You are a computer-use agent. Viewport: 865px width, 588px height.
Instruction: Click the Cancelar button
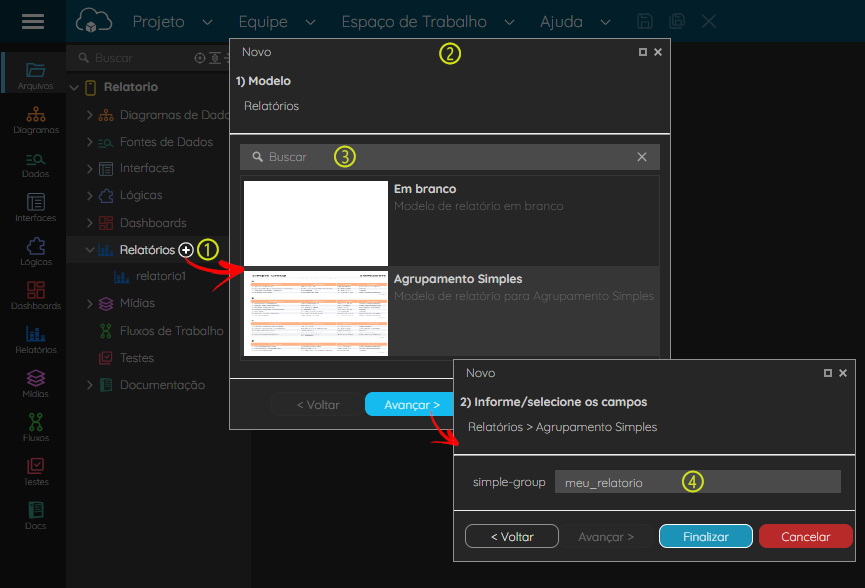click(805, 536)
